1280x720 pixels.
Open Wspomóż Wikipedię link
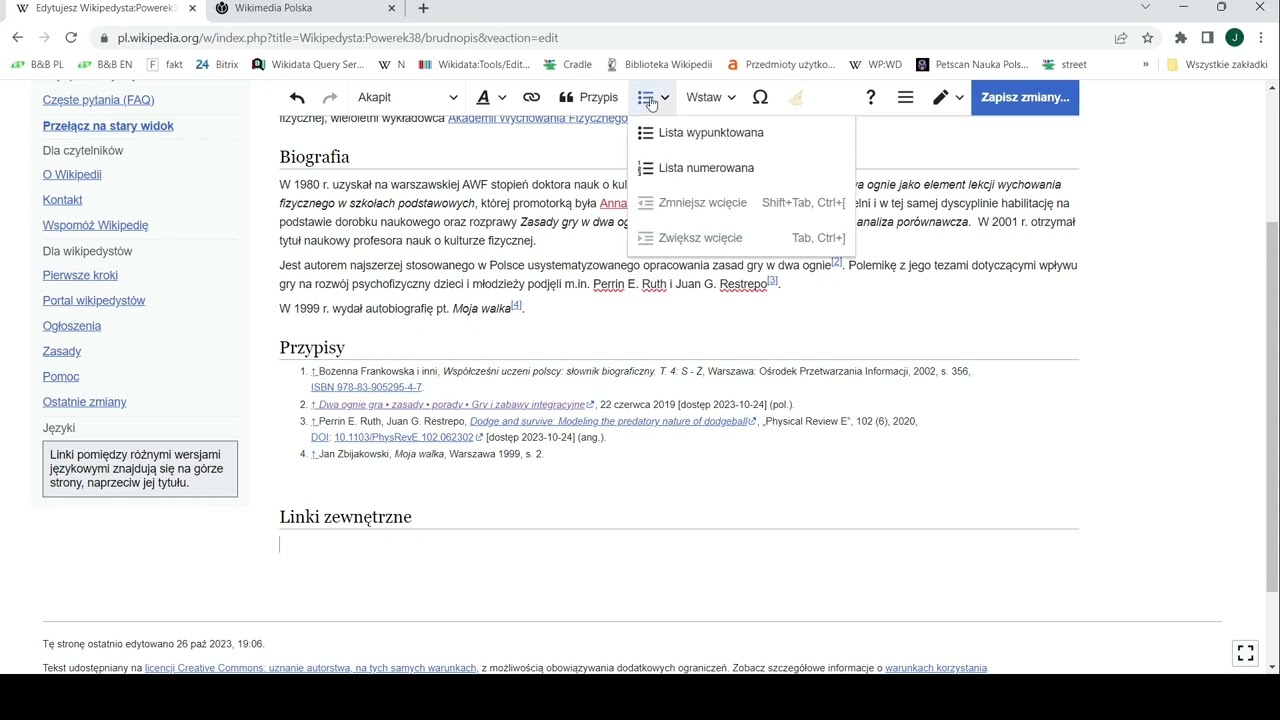click(x=95, y=226)
